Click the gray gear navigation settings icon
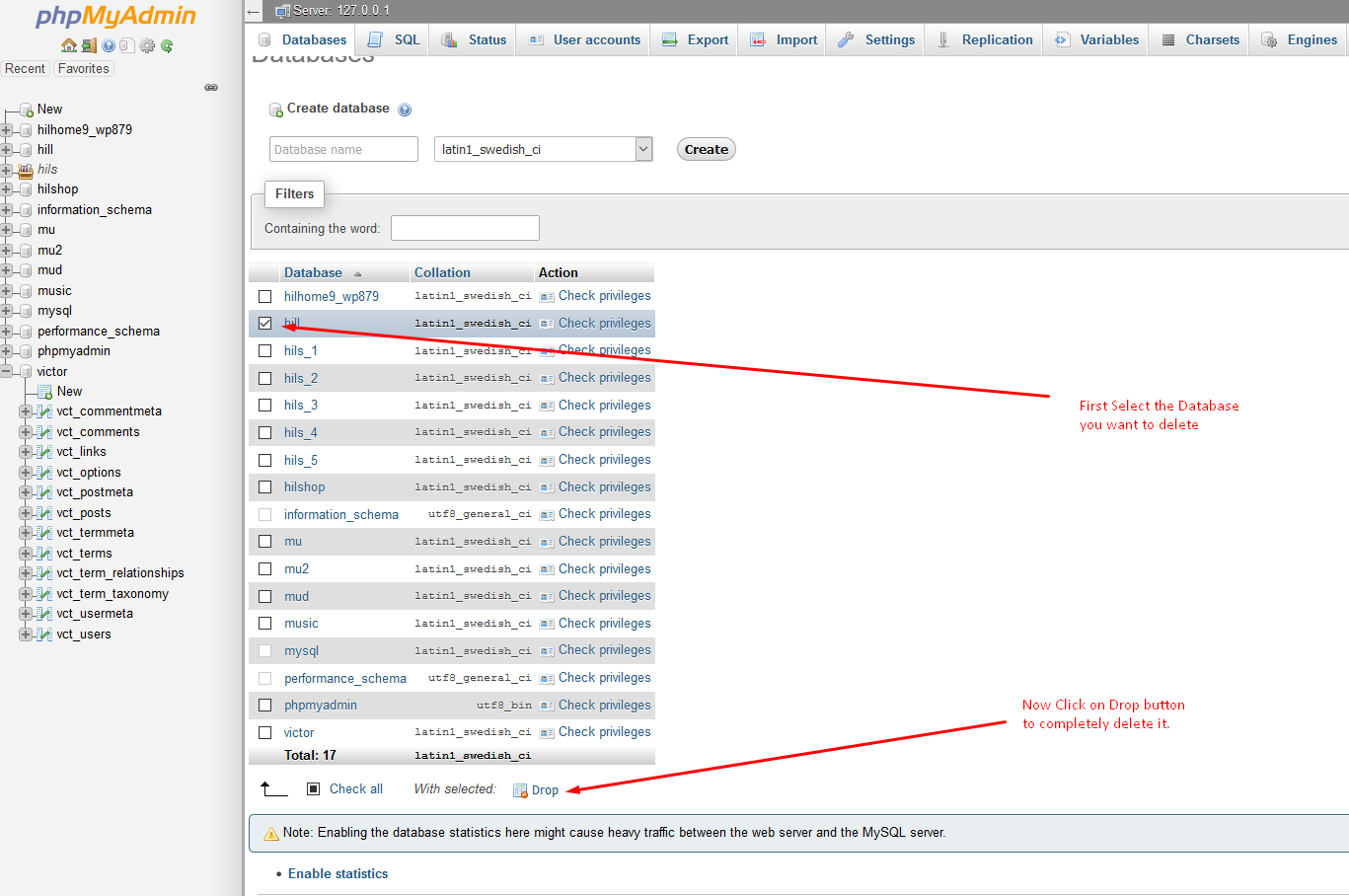The image size is (1349, 896). [x=147, y=45]
